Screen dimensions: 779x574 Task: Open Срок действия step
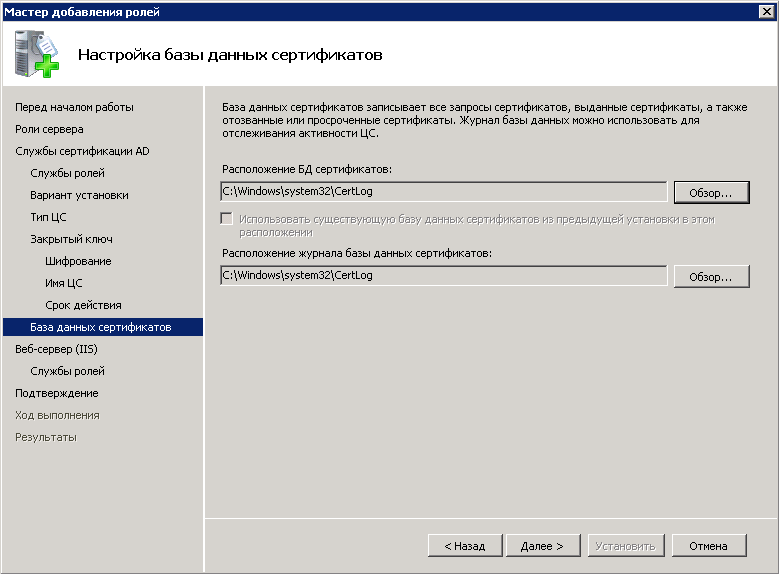point(83,305)
